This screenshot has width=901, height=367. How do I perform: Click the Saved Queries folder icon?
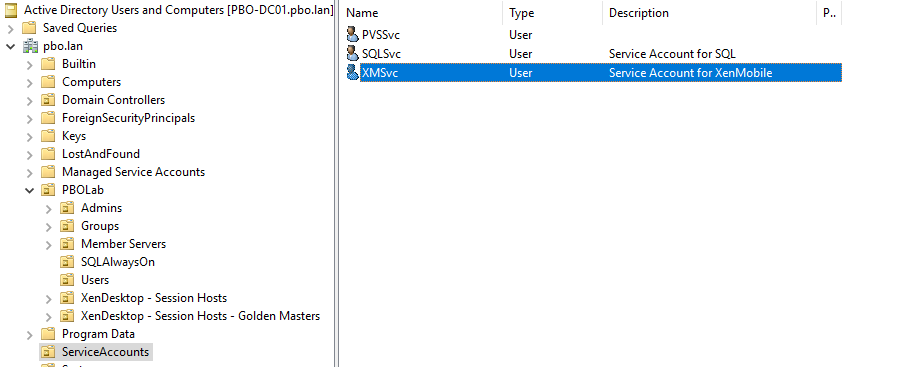pyautogui.click(x=29, y=28)
